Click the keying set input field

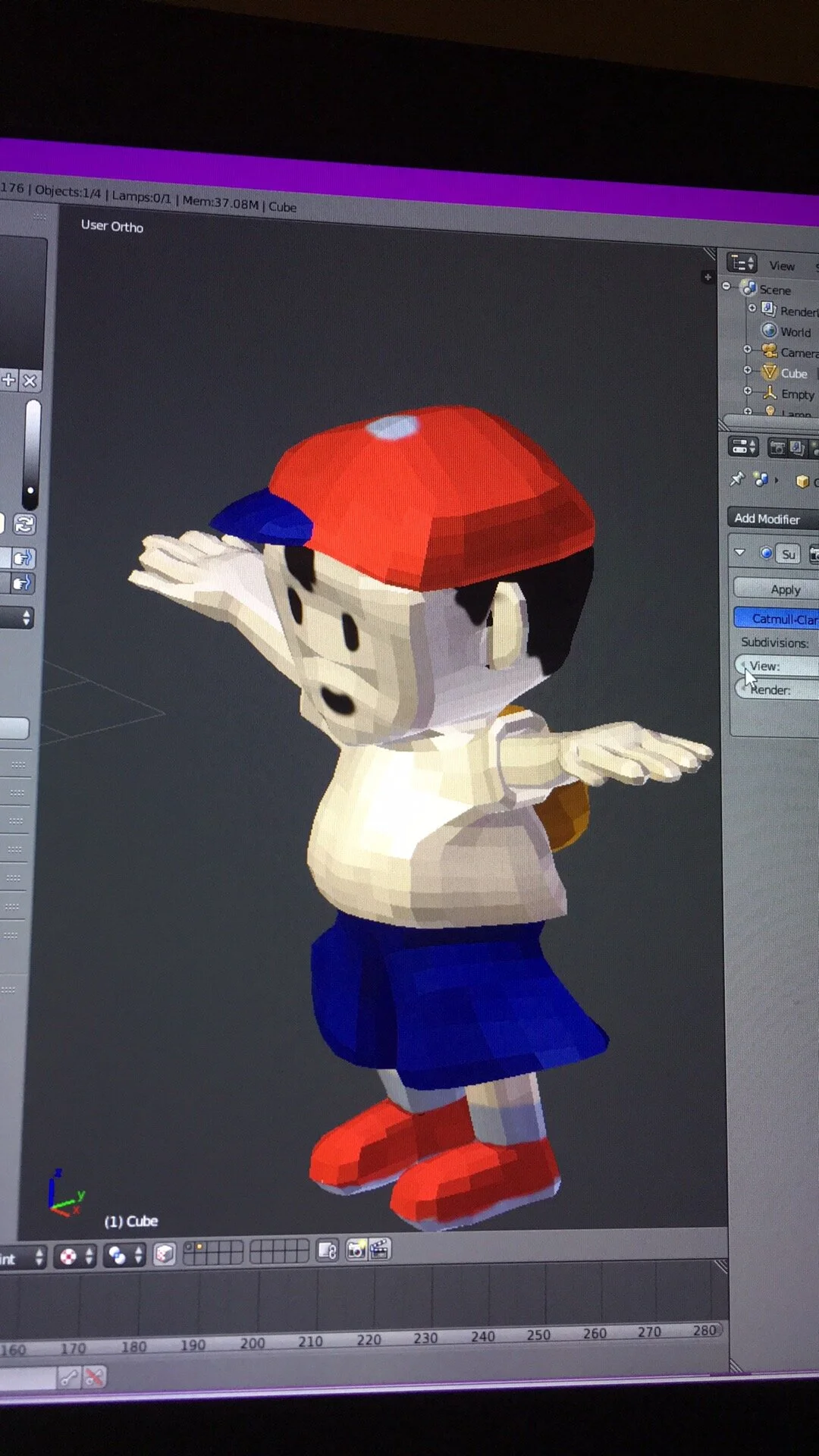[28, 1379]
